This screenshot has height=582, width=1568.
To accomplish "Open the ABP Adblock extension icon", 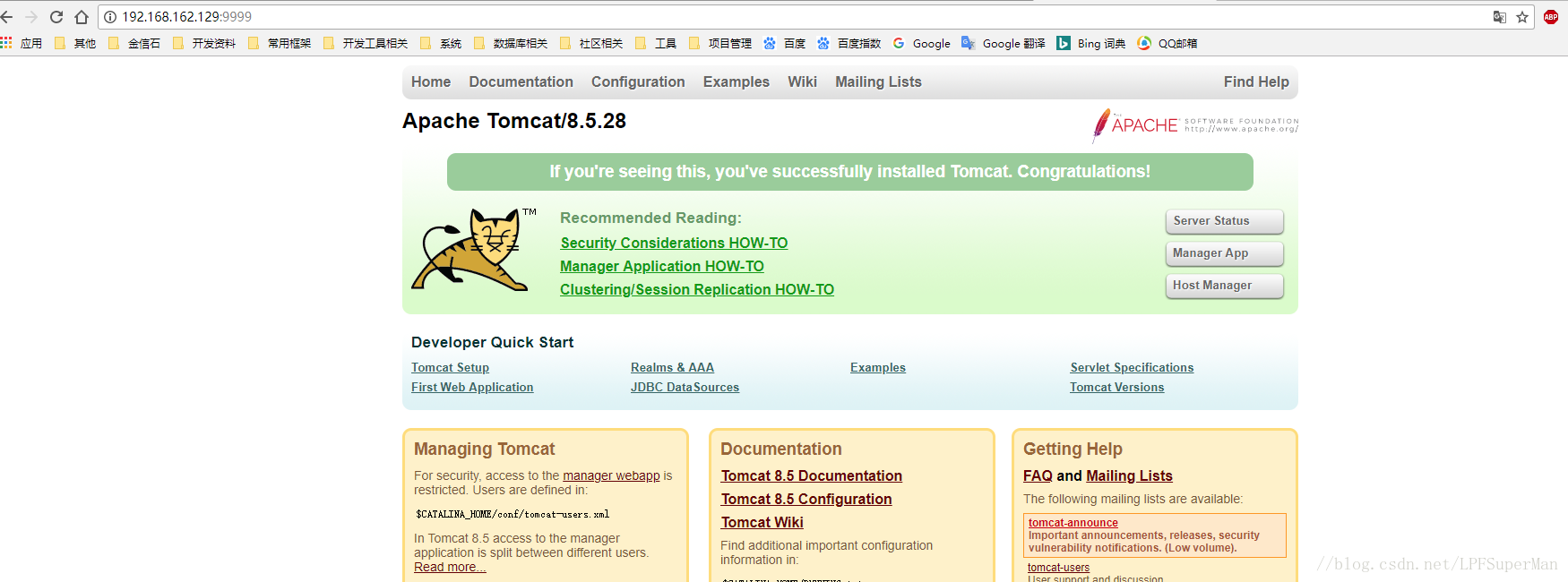I will click(1551, 17).
